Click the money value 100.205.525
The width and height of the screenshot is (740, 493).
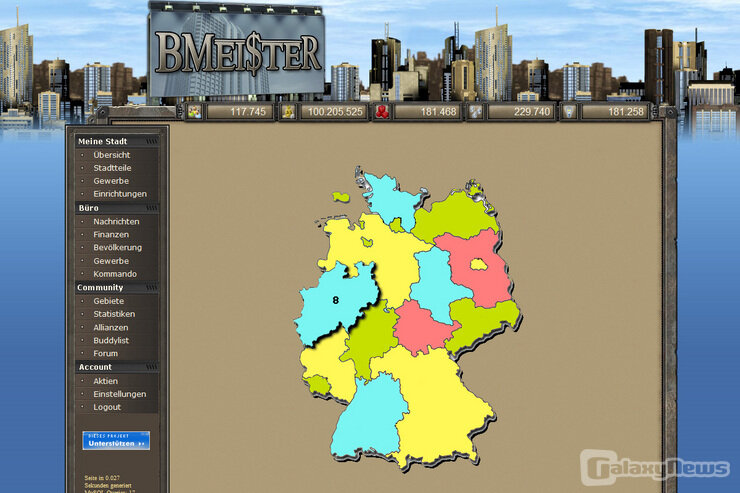(335, 112)
